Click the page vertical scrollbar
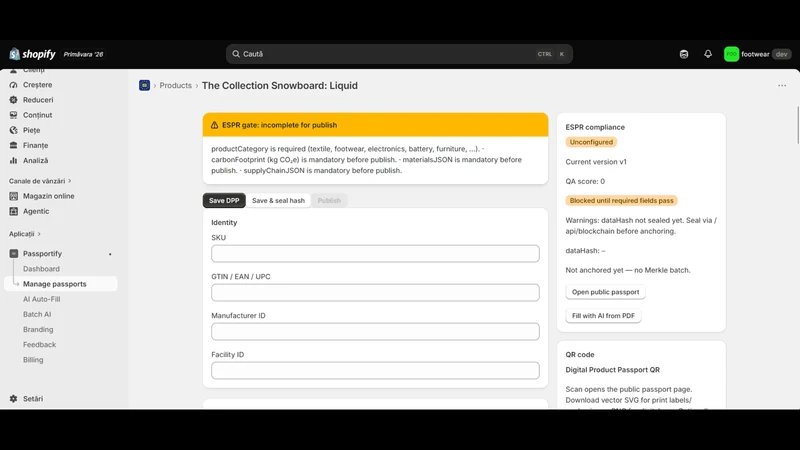This screenshot has width=800, height=450. click(797, 126)
